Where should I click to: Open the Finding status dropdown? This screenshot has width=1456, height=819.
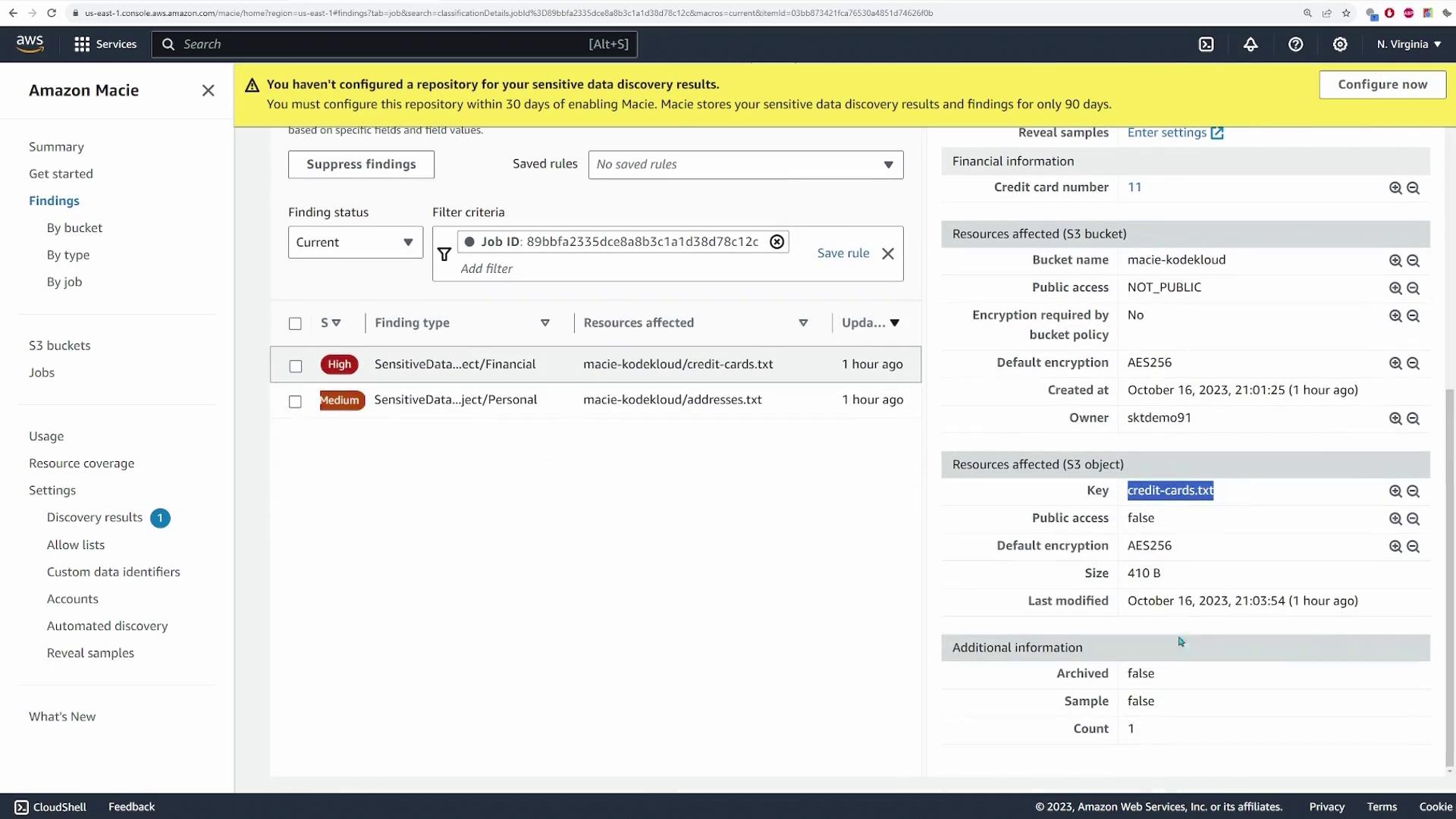[x=355, y=243]
